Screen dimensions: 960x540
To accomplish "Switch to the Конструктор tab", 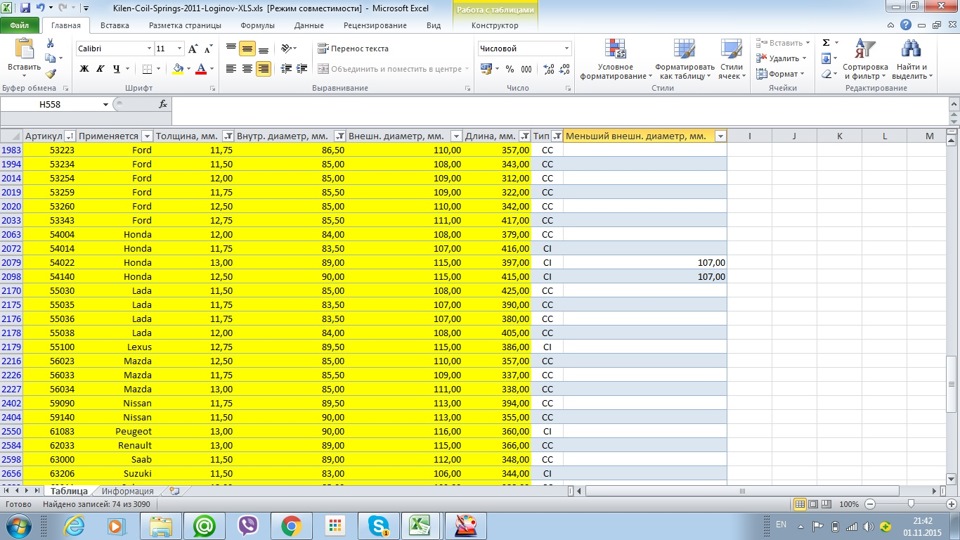I will (495, 25).
